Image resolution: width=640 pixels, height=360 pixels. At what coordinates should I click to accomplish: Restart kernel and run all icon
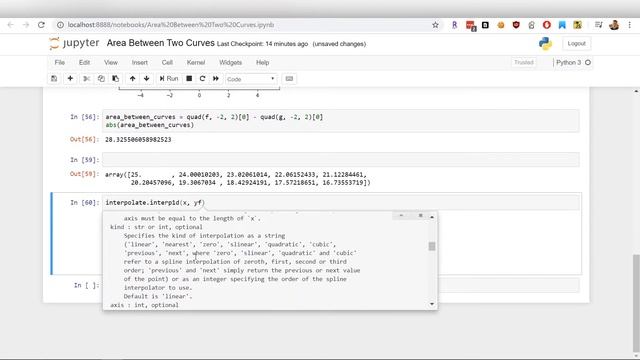(x=216, y=79)
